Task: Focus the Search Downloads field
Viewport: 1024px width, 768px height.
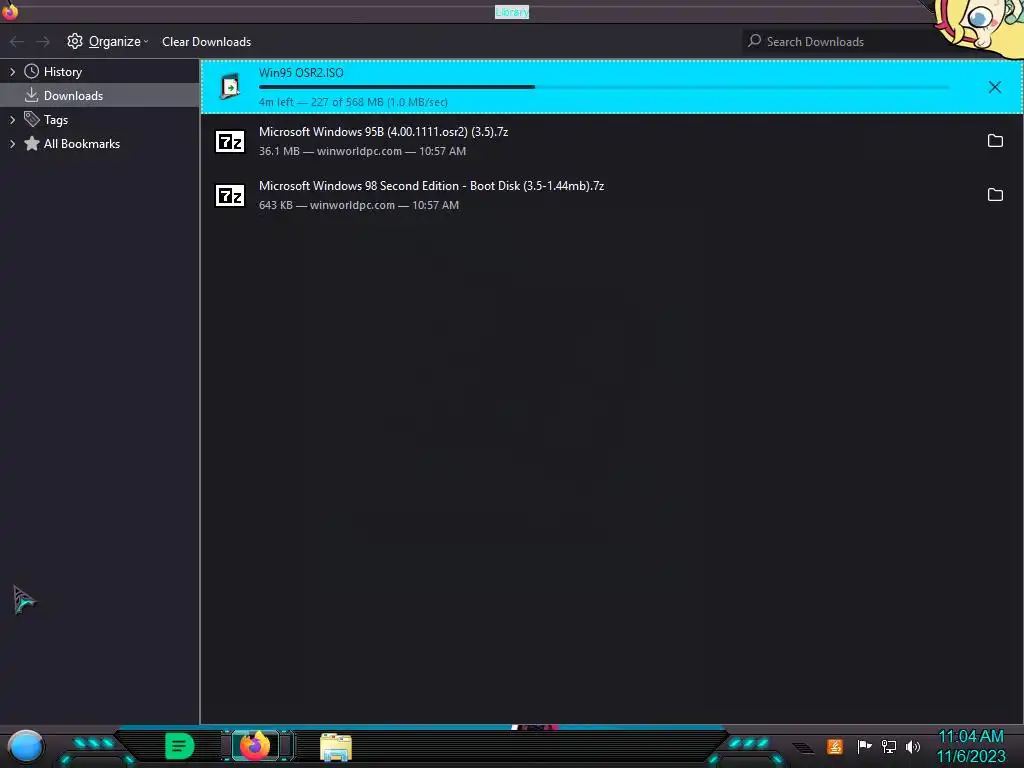Action: point(842,42)
